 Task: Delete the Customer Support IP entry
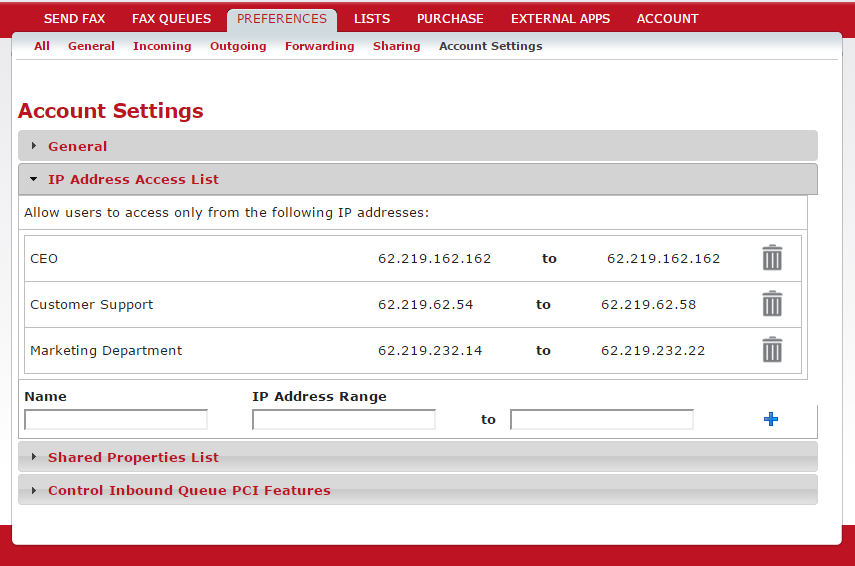click(x=772, y=304)
